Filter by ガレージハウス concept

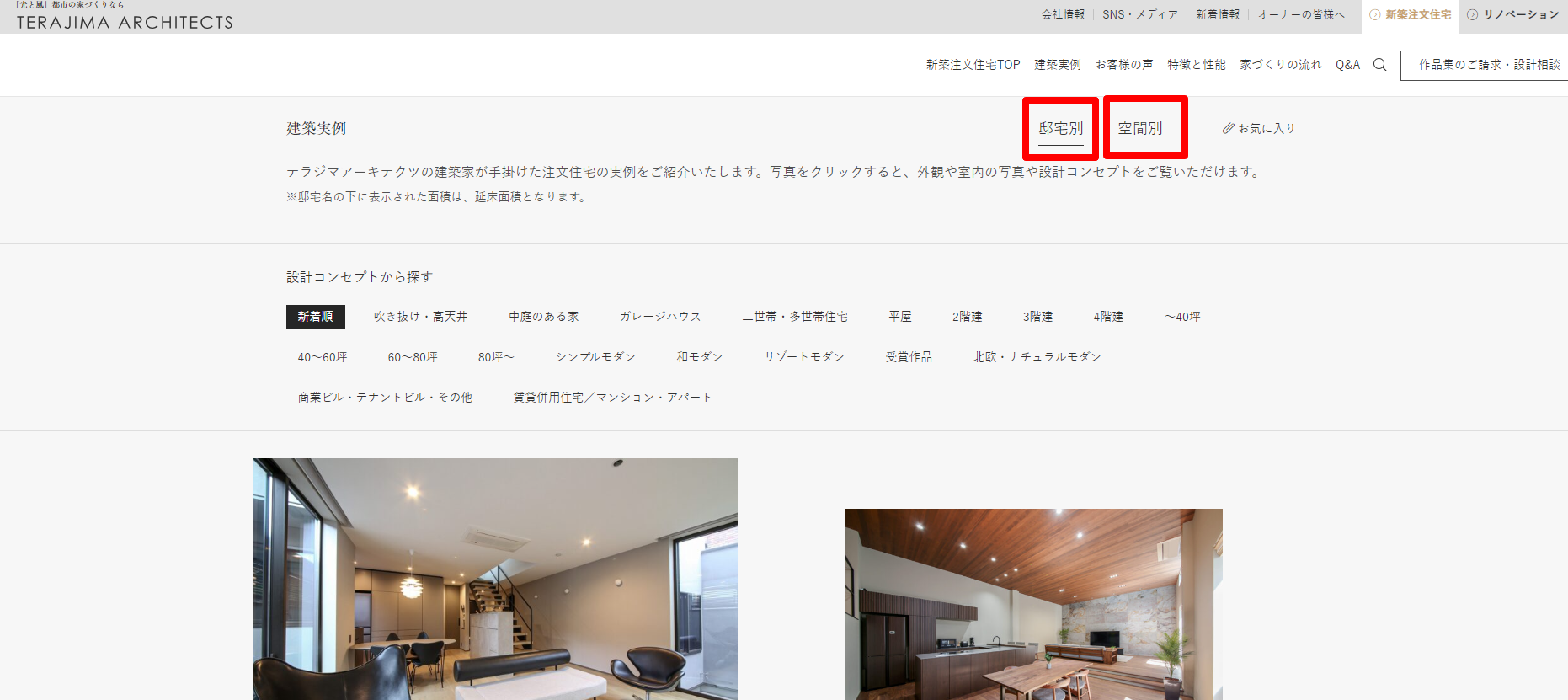pyautogui.click(x=660, y=317)
